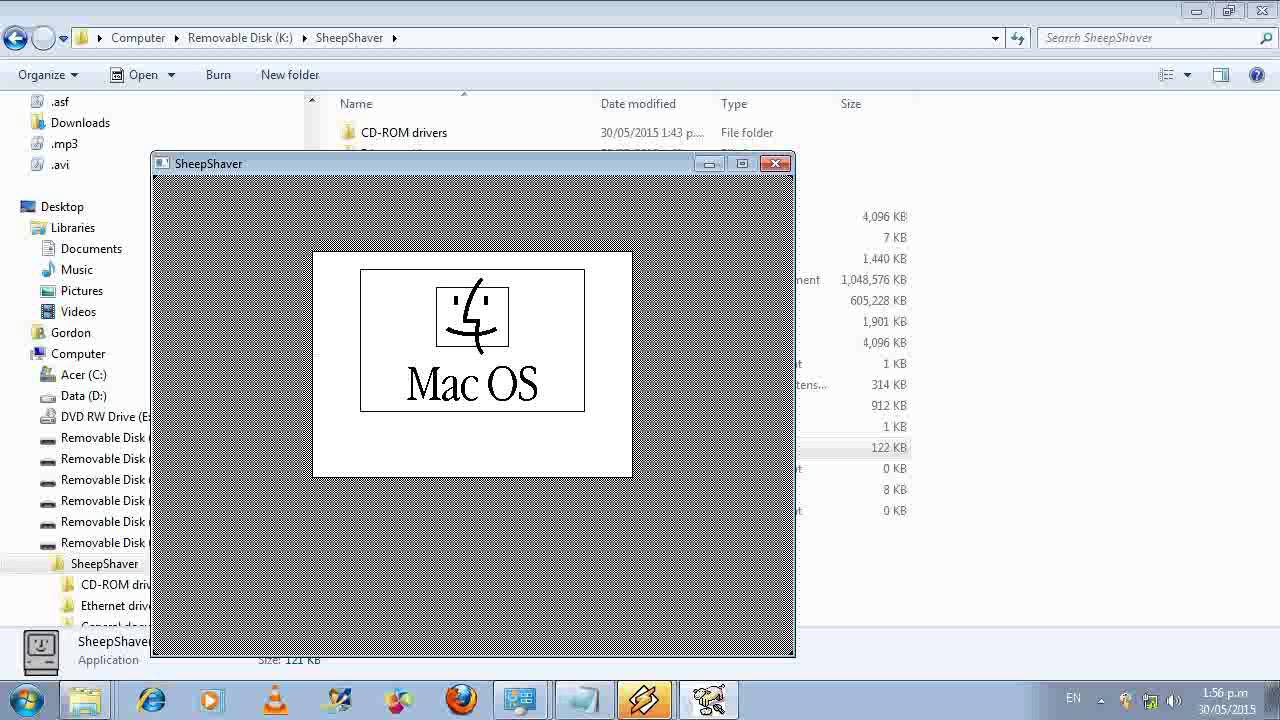Launch Mozilla Firefox from taskbar

pyautogui.click(x=461, y=700)
